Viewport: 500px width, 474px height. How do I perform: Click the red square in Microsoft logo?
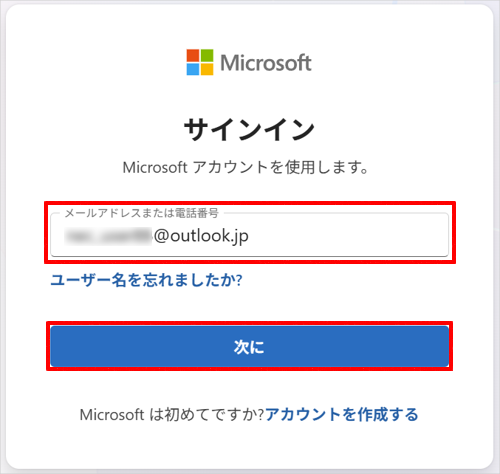[x=193, y=55]
